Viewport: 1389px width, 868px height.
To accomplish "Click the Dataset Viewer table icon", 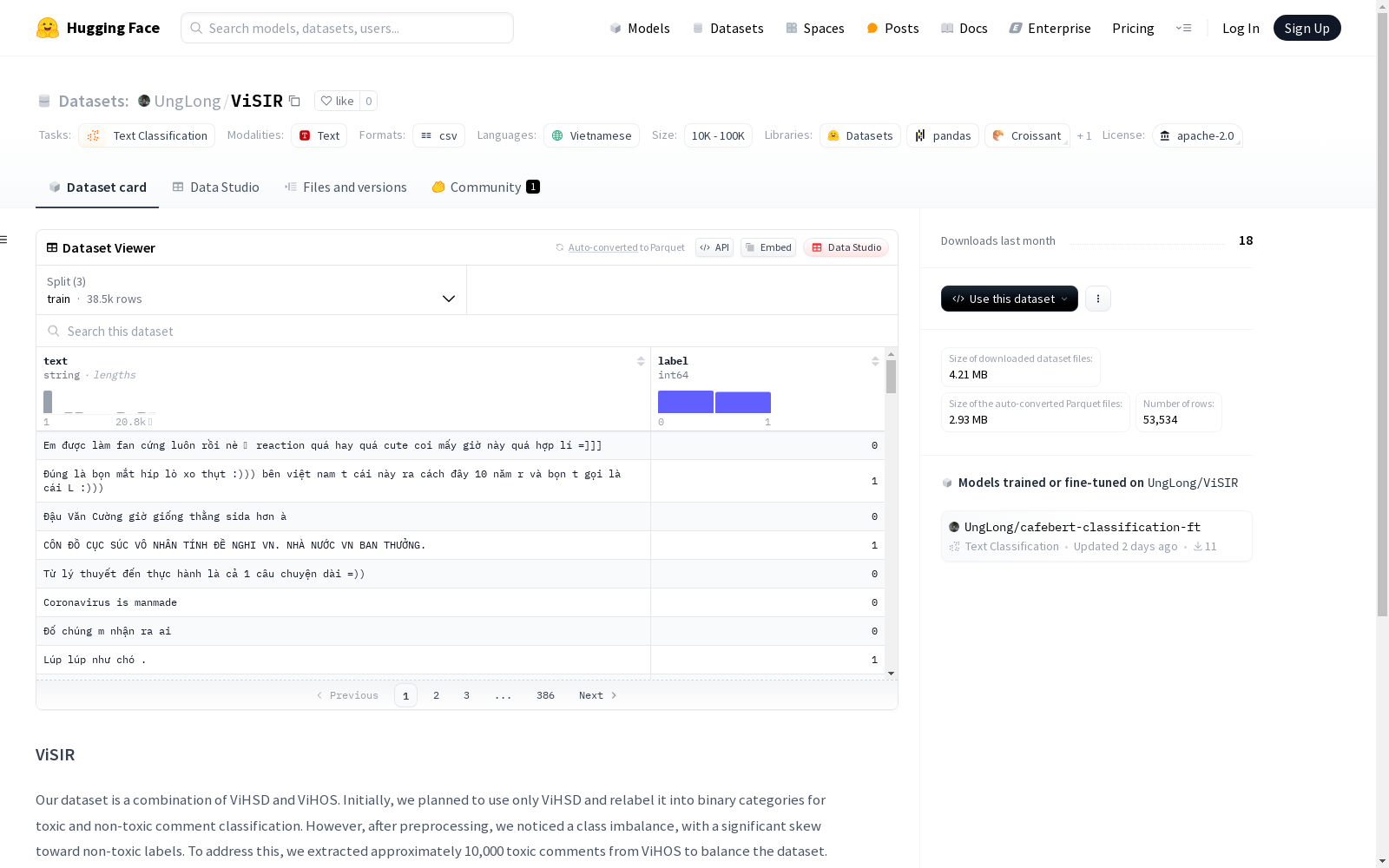I will pos(52,247).
